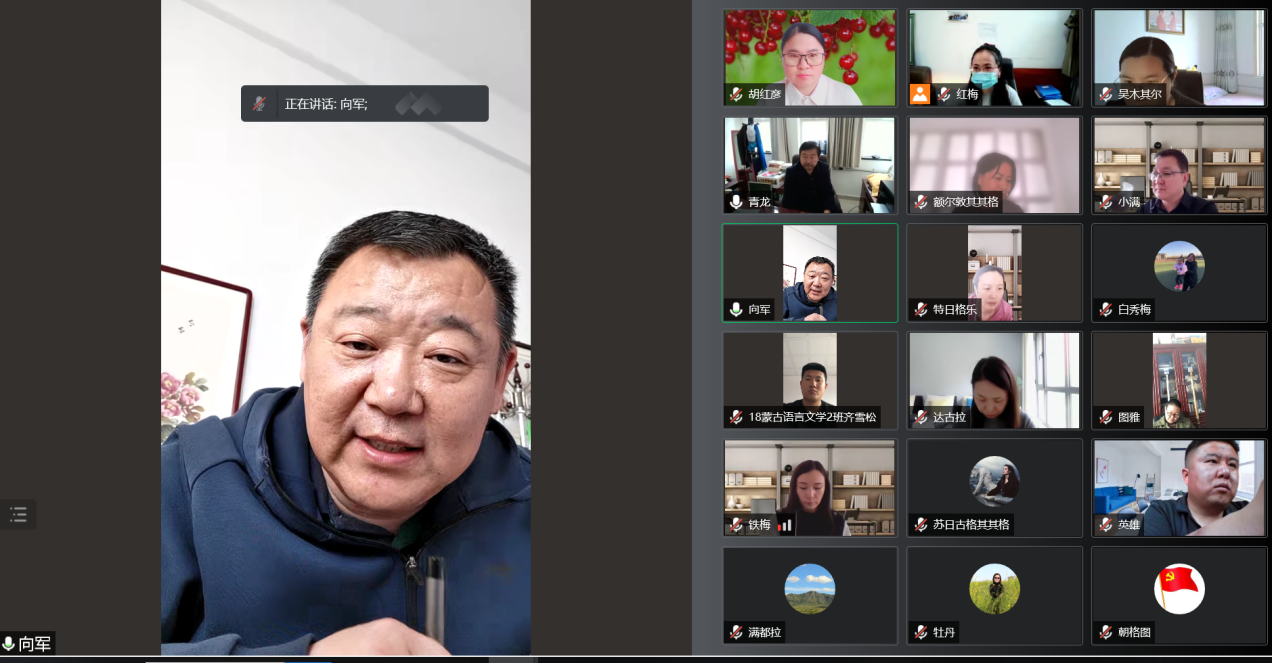Click the list panel icon on left edge
The height and width of the screenshot is (663, 1272).
[x=18, y=515]
